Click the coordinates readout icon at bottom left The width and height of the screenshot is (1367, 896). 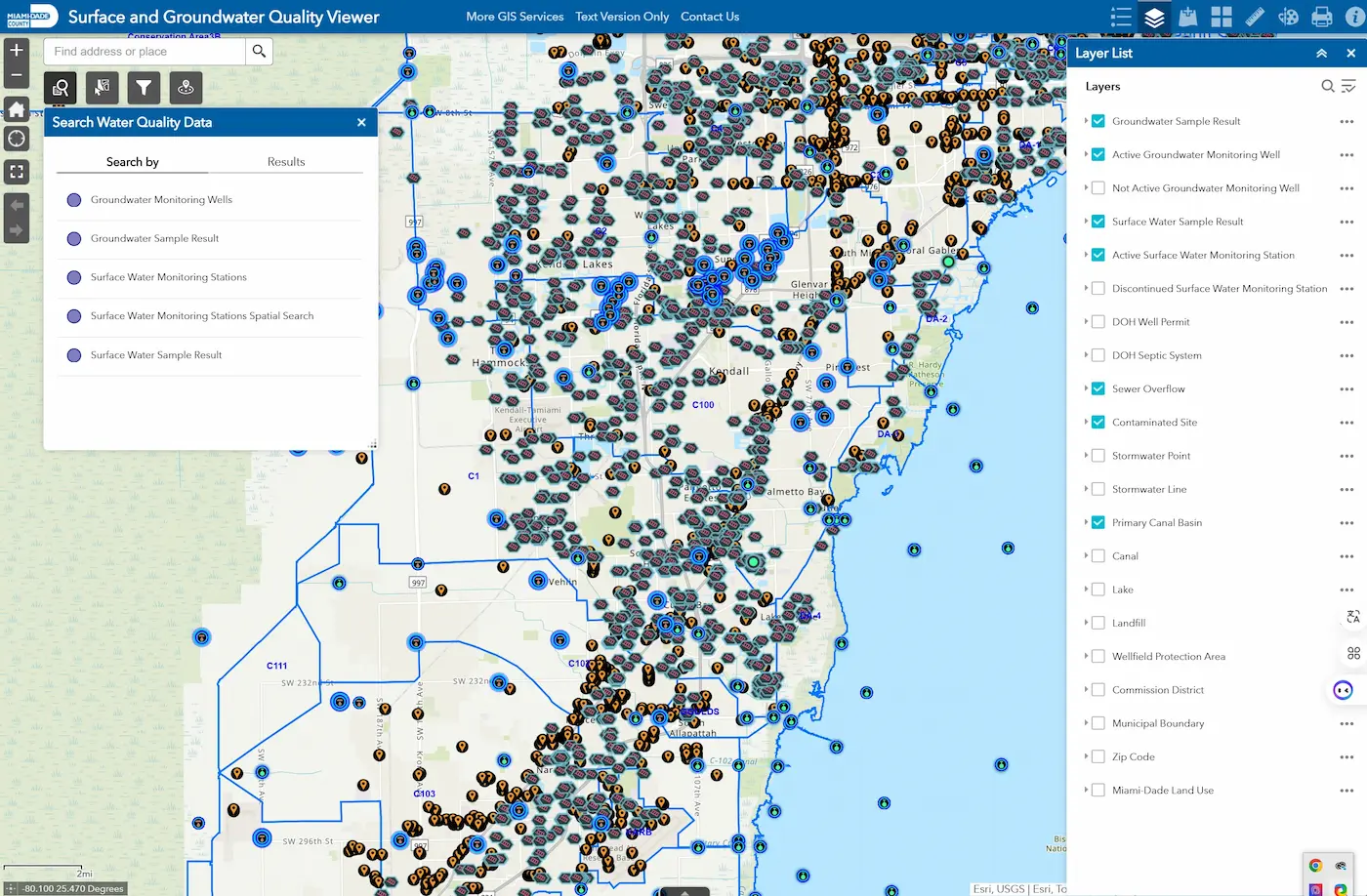click(12, 889)
